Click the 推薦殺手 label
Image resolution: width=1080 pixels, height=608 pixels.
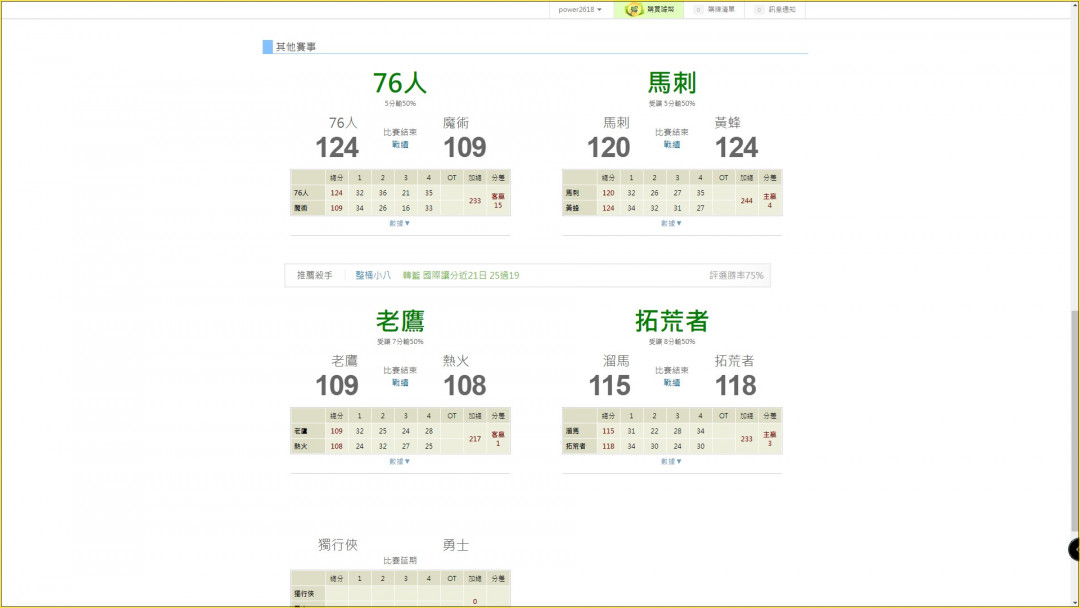tap(315, 275)
